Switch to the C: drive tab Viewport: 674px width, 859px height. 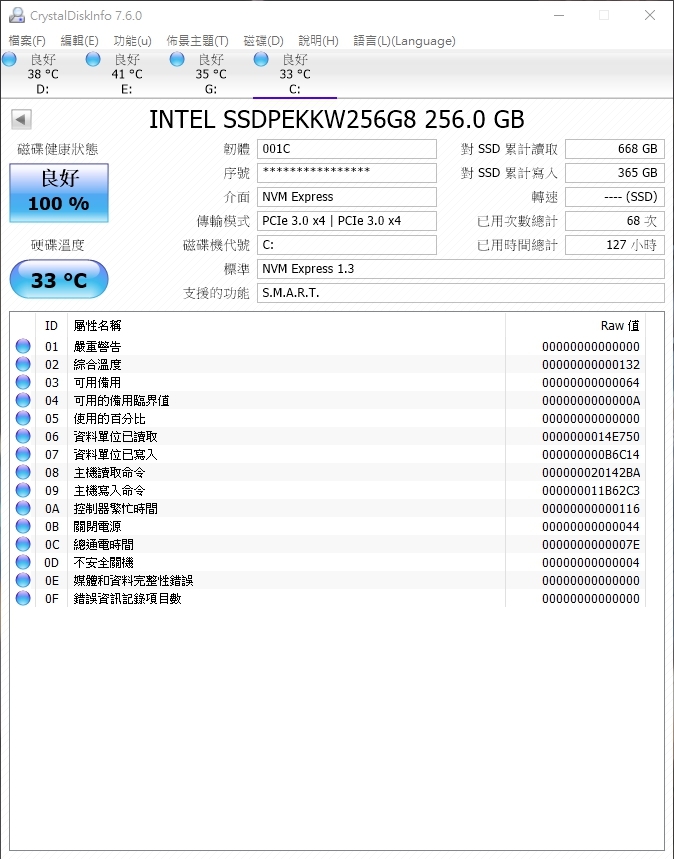pos(295,74)
